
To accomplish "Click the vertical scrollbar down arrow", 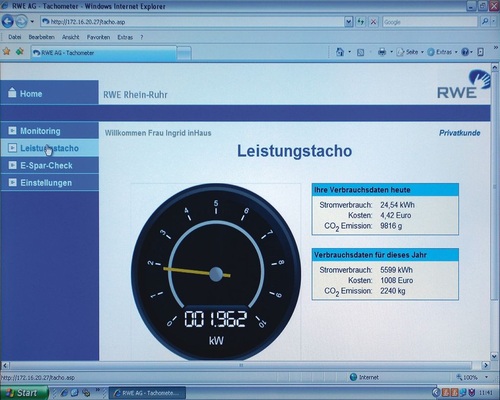I will 495,357.
